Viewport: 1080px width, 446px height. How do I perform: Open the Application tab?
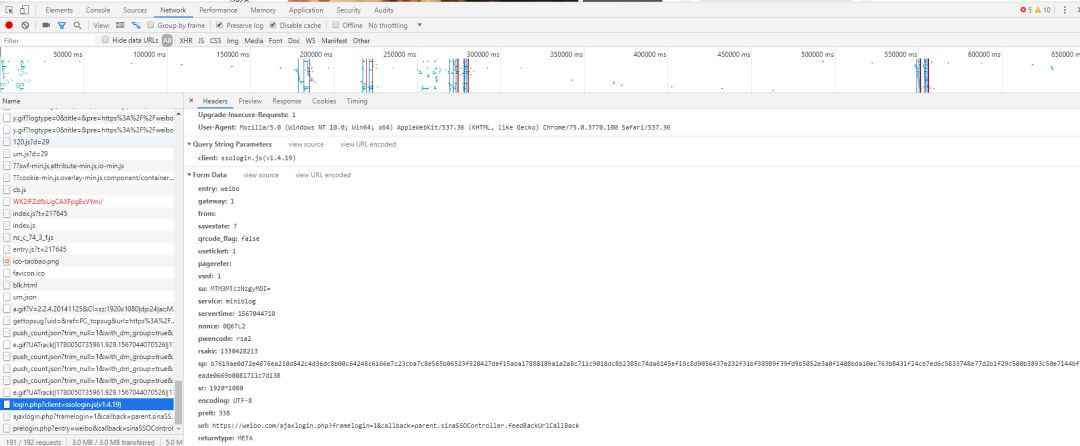point(307,10)
